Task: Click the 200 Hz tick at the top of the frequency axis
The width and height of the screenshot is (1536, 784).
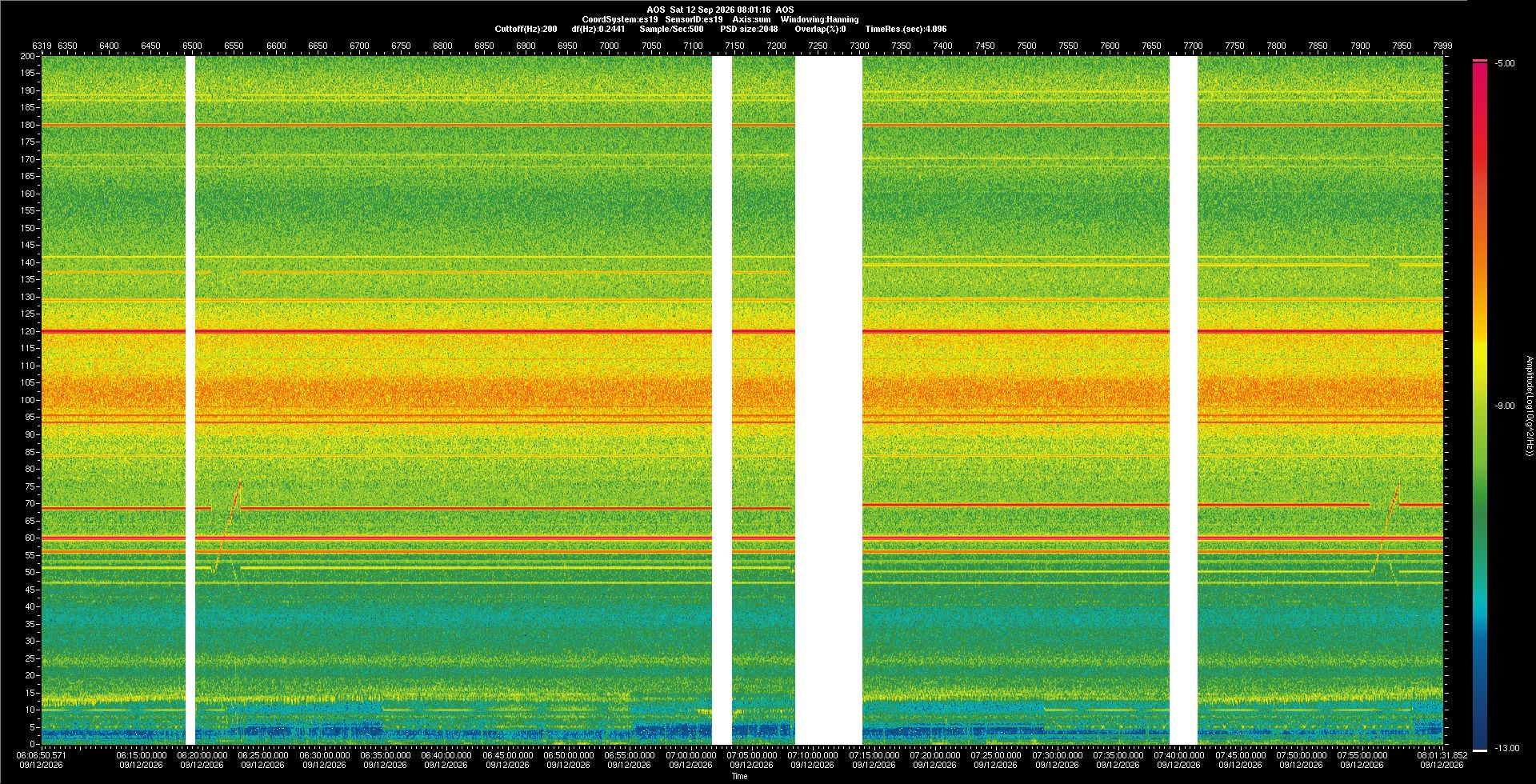Action: 28,56
